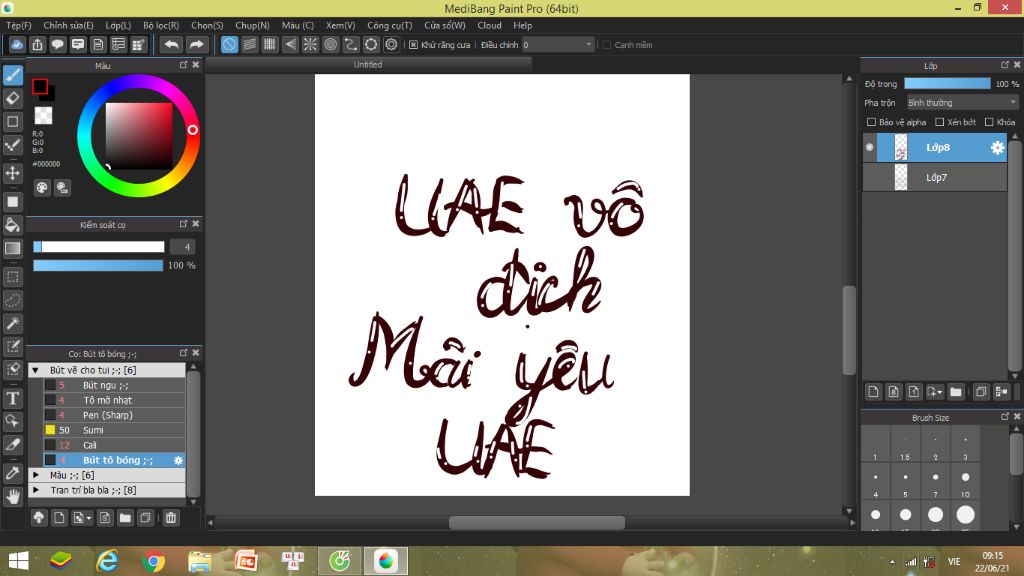The width and height of the screenshot is (1024, 576).
Task: Enable Xén bớt checkbox
Action: pos(940,122)
